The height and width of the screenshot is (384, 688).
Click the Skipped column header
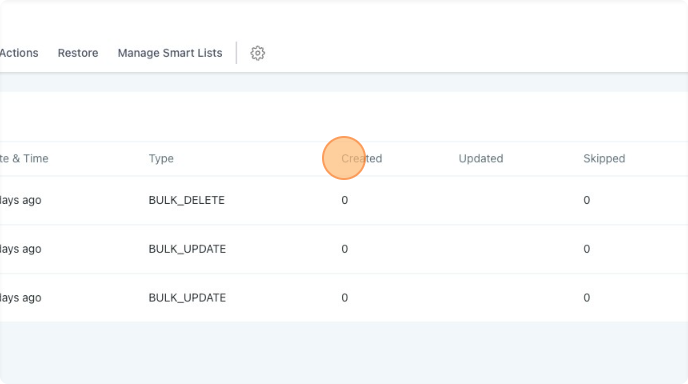coord(604,158)
